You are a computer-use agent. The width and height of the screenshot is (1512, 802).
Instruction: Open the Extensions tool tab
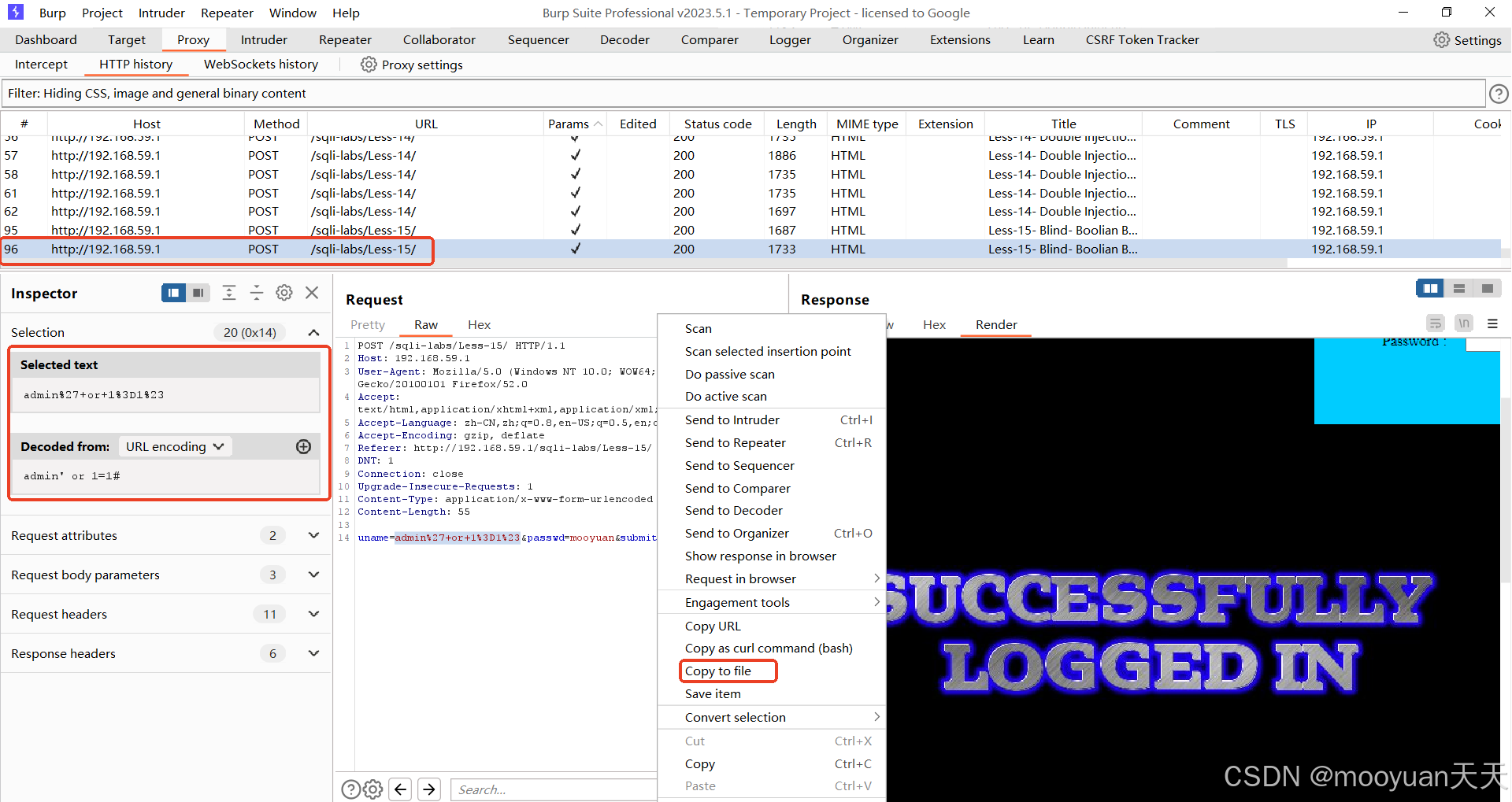pyautogui.click(x=960, y=39)
